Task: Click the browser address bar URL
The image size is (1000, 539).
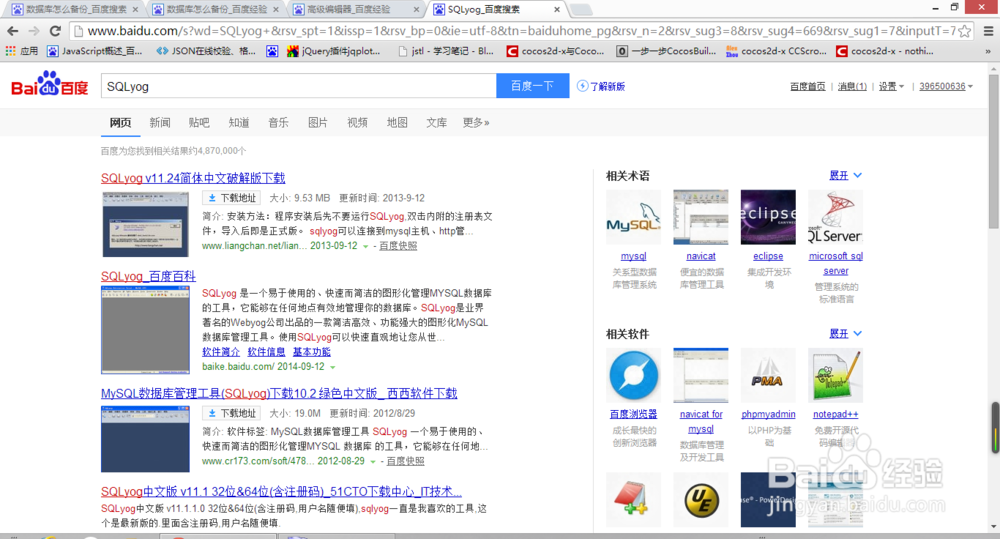Action: [520, 31]
